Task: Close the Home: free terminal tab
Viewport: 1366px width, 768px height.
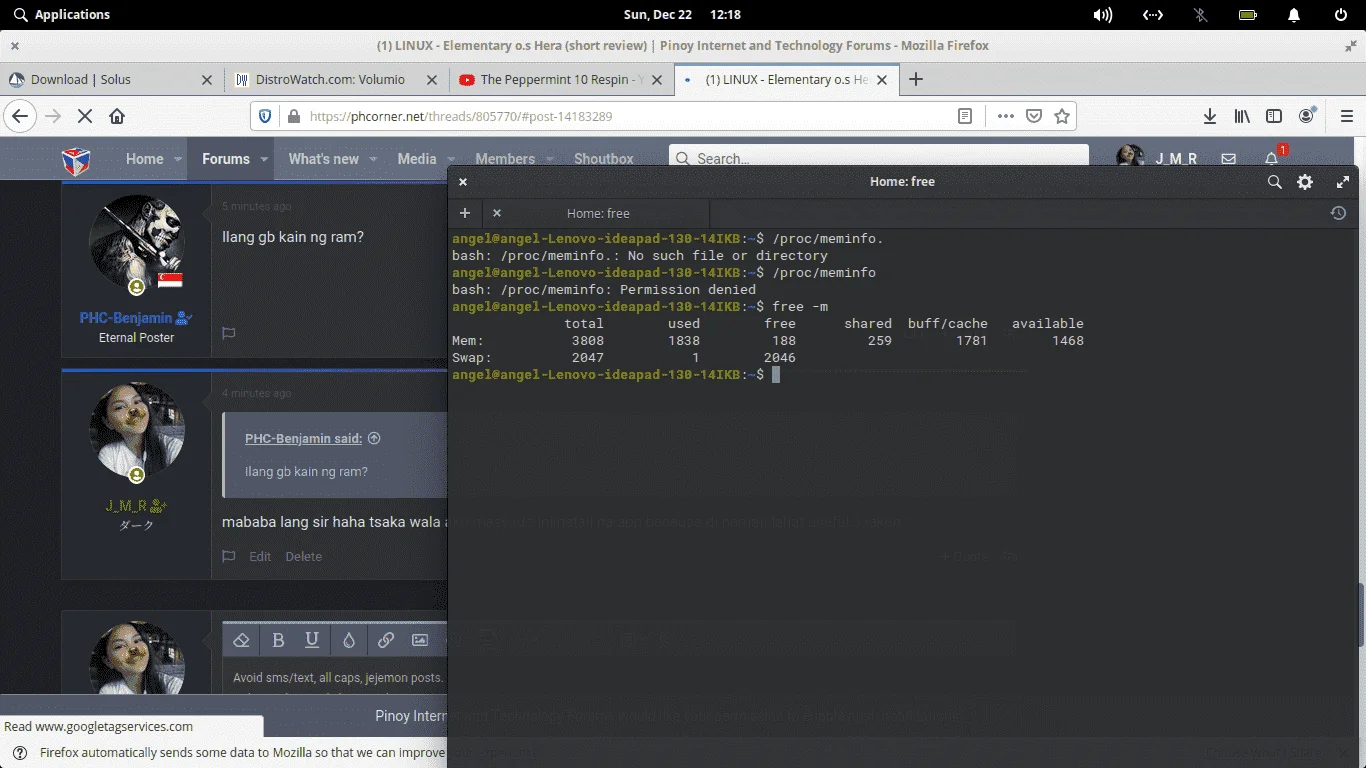Action: [x=497, y=213]
